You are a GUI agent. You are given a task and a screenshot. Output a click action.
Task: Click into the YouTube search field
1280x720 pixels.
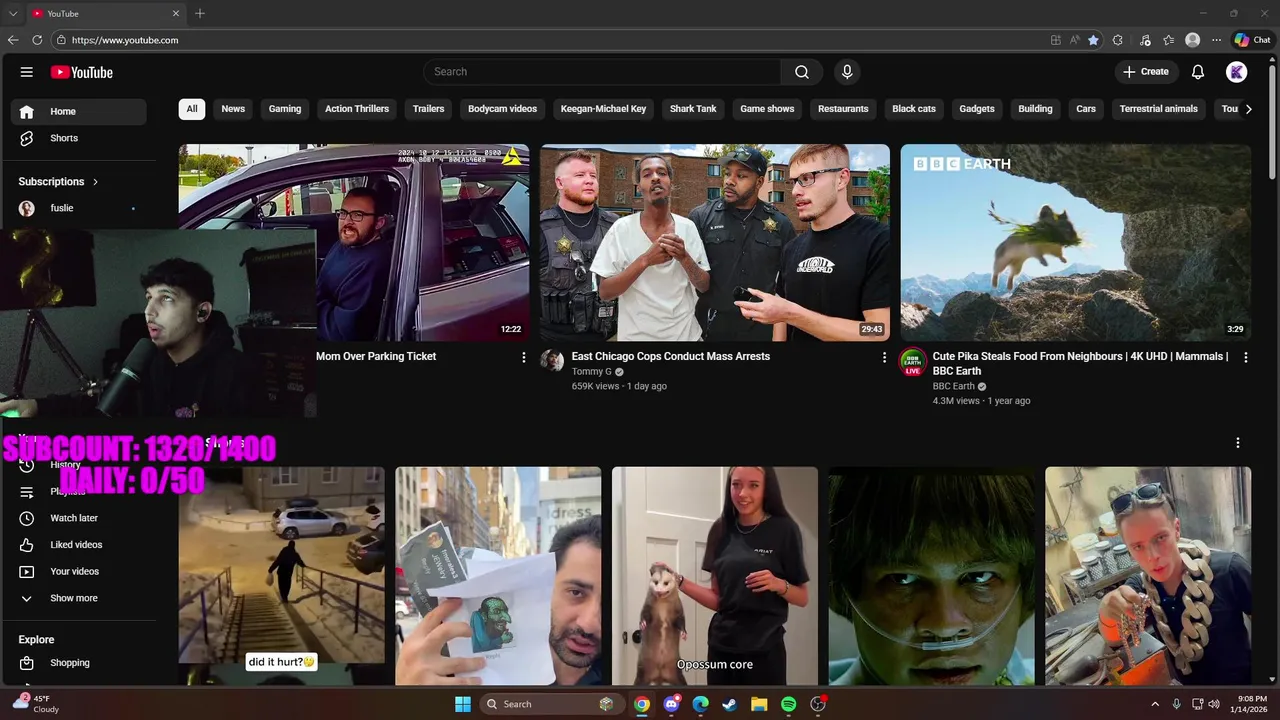point(602,72)
